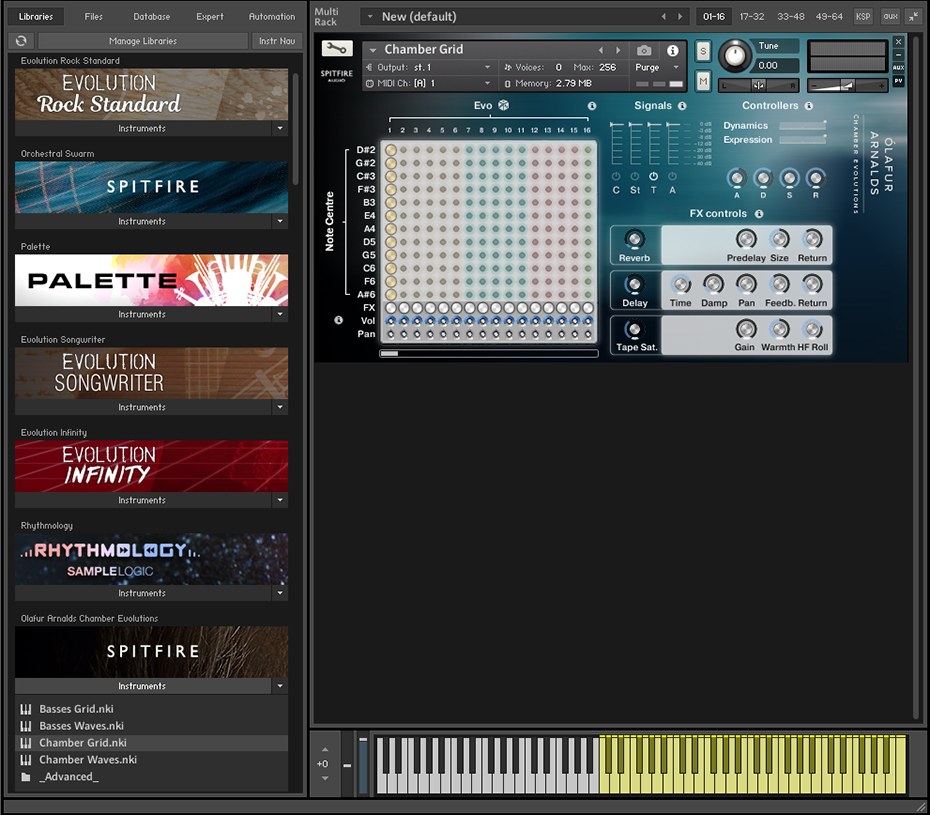Switch to the Database tab
This screenshot has height=815, width=930.
[152, 17]
